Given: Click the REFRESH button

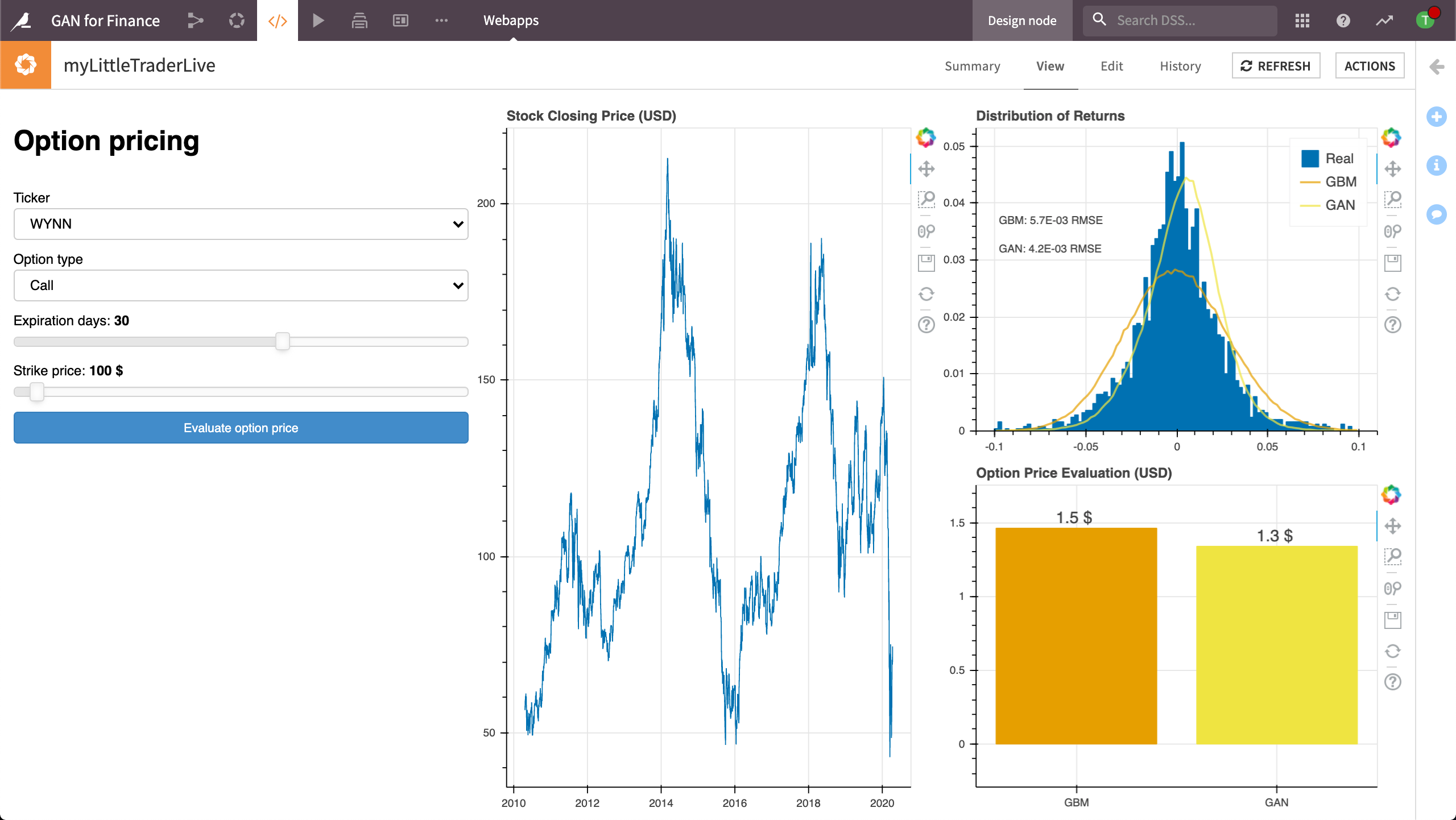Looking at the screenshot, I should tap(1276, 66).
